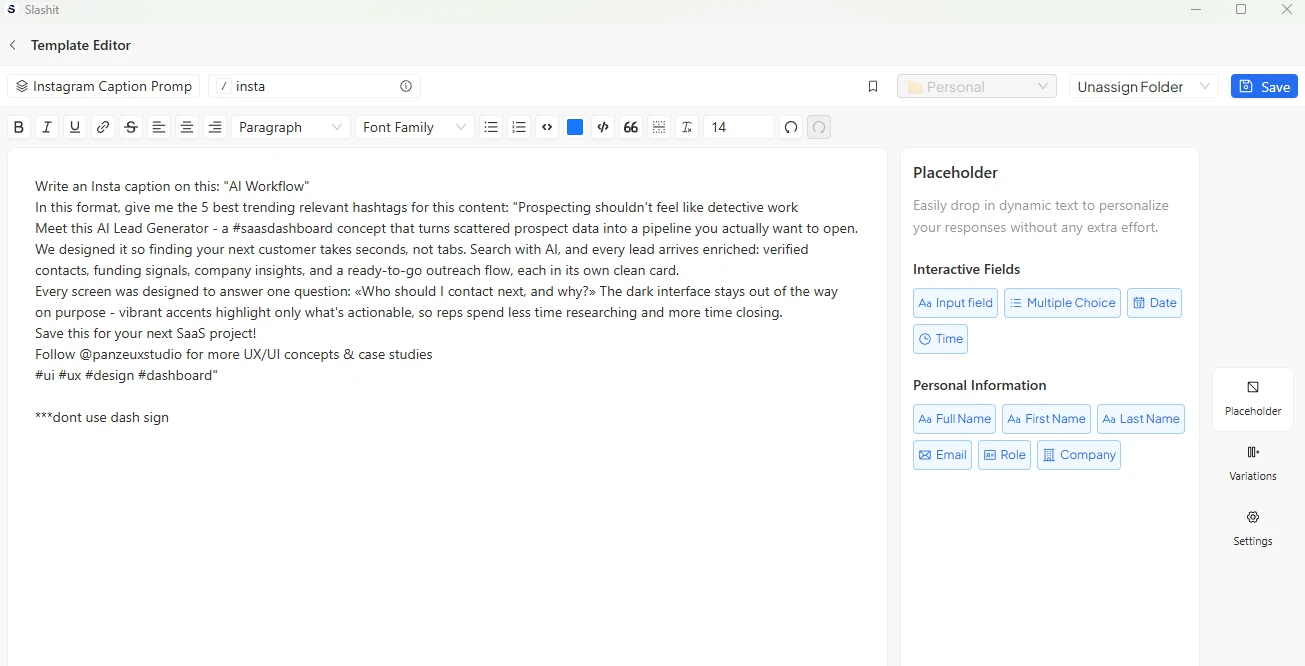Viewport: 1305px width, 666px height.
Task: Save the template
Action: (1264, 87)
